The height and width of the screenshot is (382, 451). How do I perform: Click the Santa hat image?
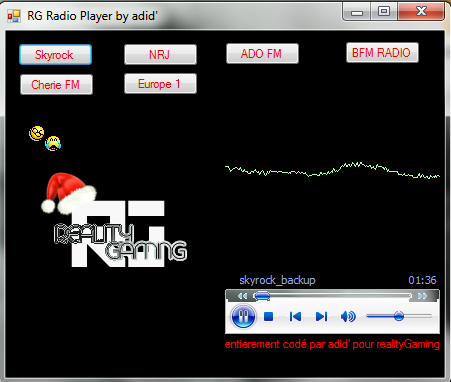pos(69,193)
